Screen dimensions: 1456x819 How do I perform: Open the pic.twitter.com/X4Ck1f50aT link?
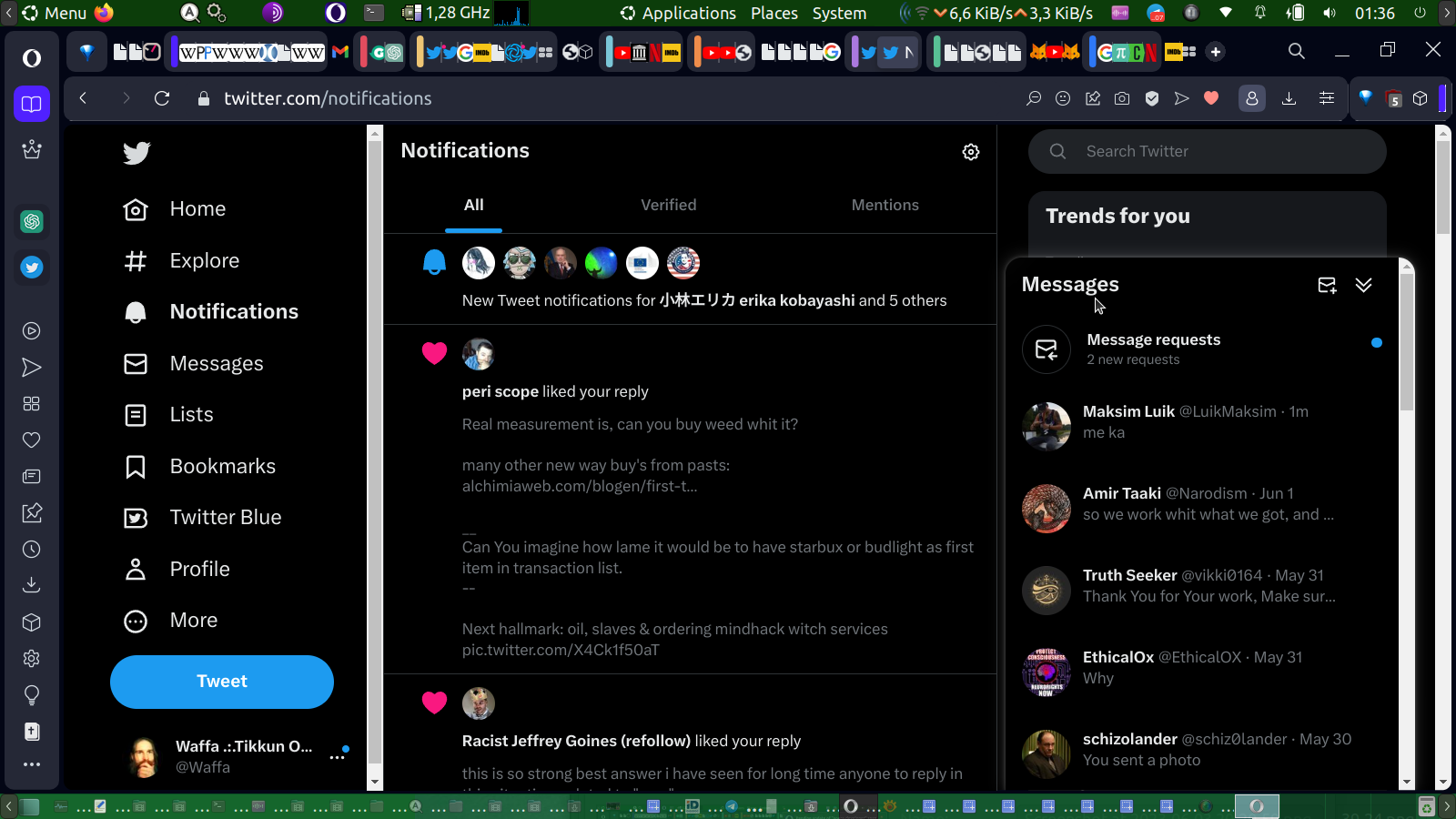561,651
